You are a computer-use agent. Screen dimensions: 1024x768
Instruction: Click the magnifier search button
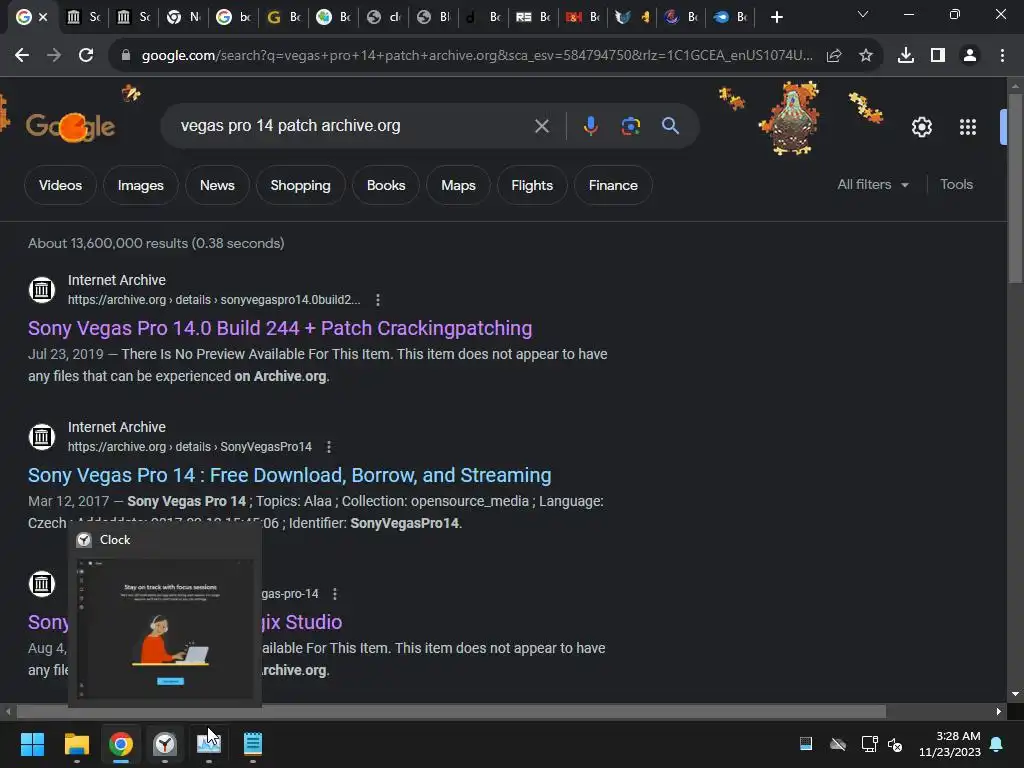pyautogui.click(x=670, y=126)
